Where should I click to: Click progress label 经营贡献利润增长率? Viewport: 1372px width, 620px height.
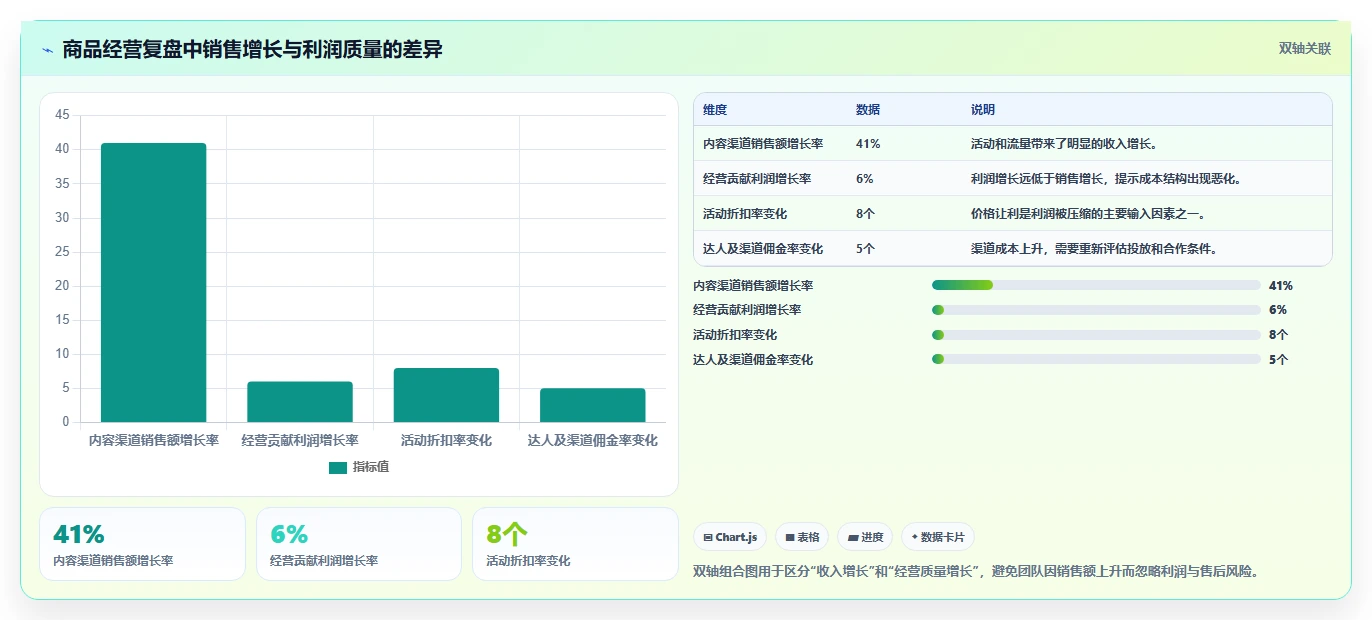(x=747, y=310)
